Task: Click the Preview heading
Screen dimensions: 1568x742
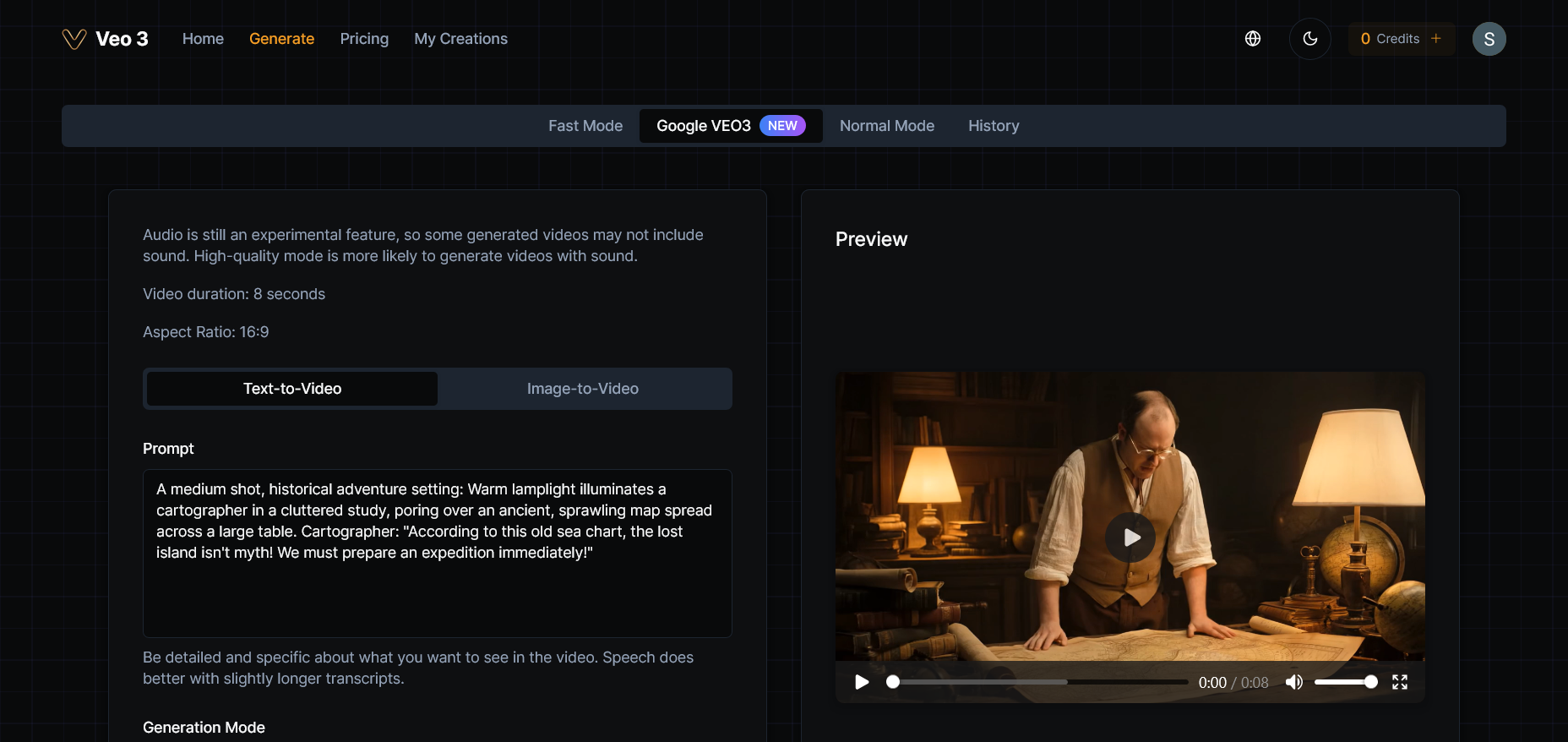Action: [x=871, y=239]
